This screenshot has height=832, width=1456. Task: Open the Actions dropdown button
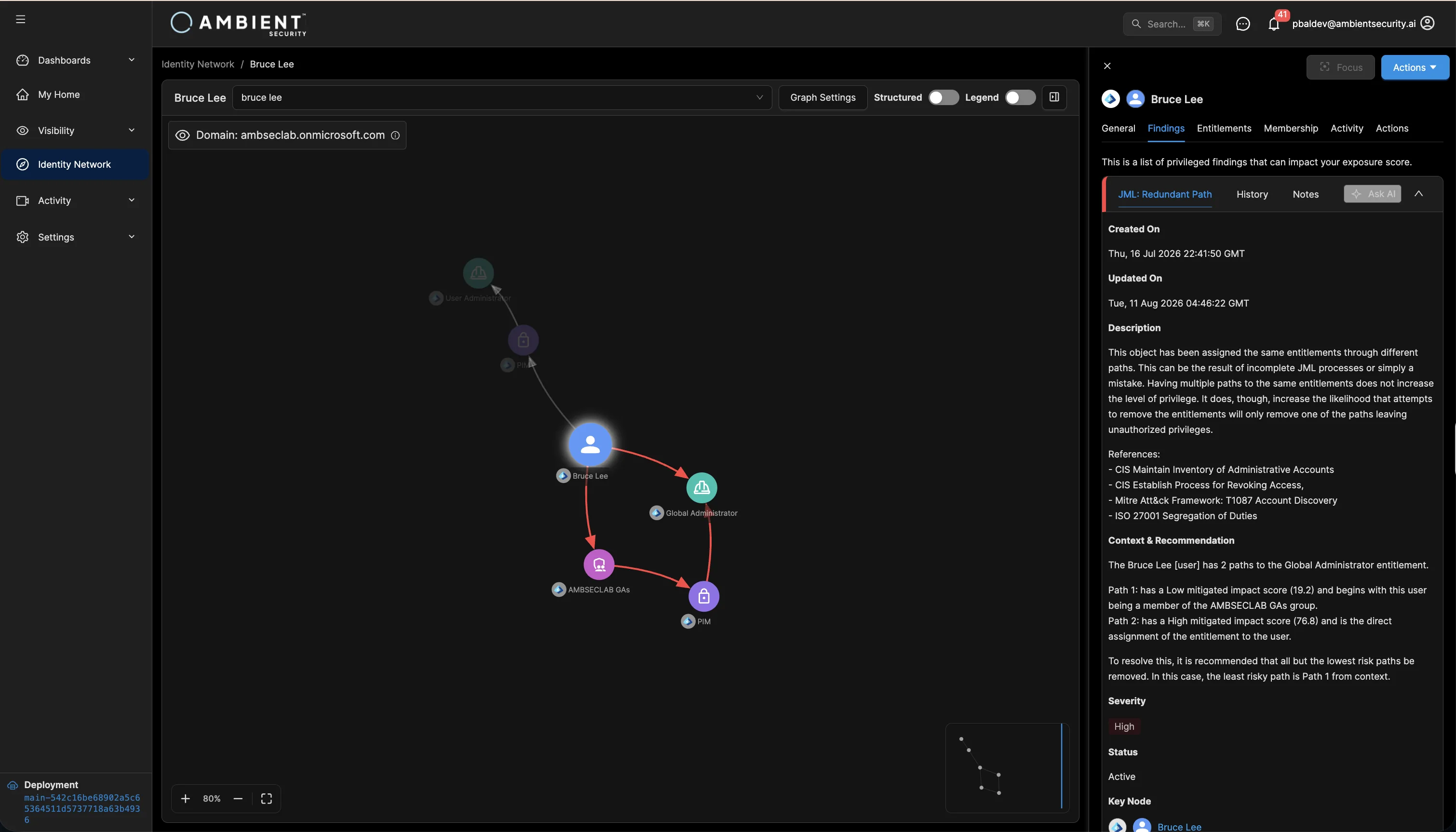tap(1415, 67)
